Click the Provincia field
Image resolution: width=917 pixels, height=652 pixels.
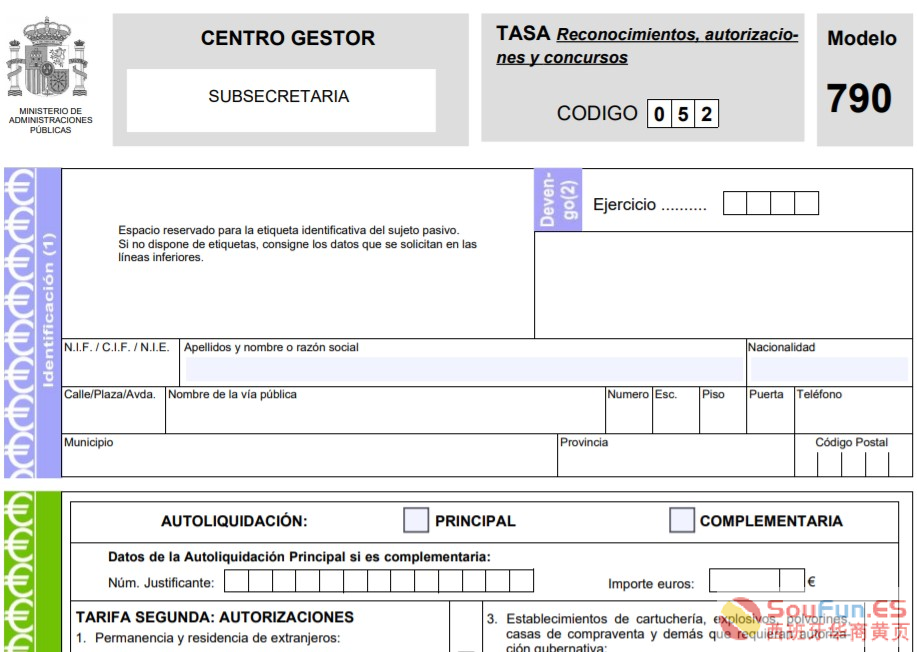coord(675,455)
